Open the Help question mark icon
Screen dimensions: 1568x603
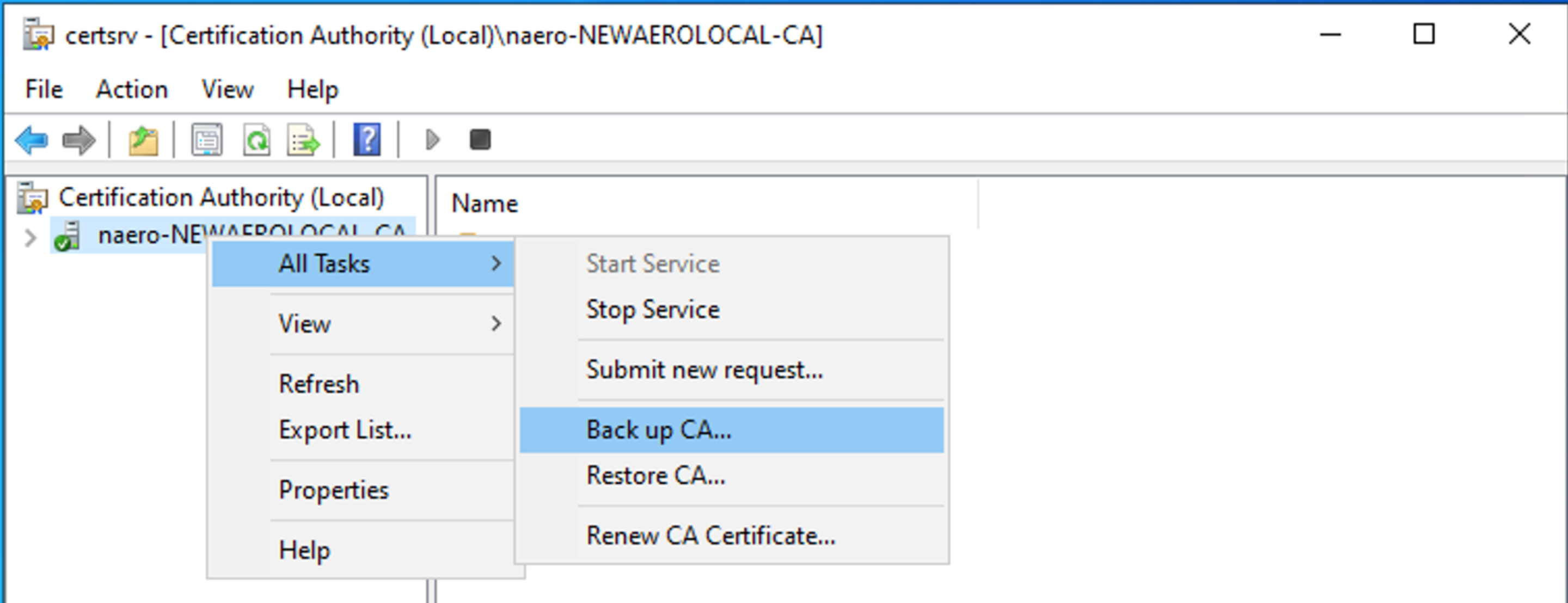[x=367, y=140]
